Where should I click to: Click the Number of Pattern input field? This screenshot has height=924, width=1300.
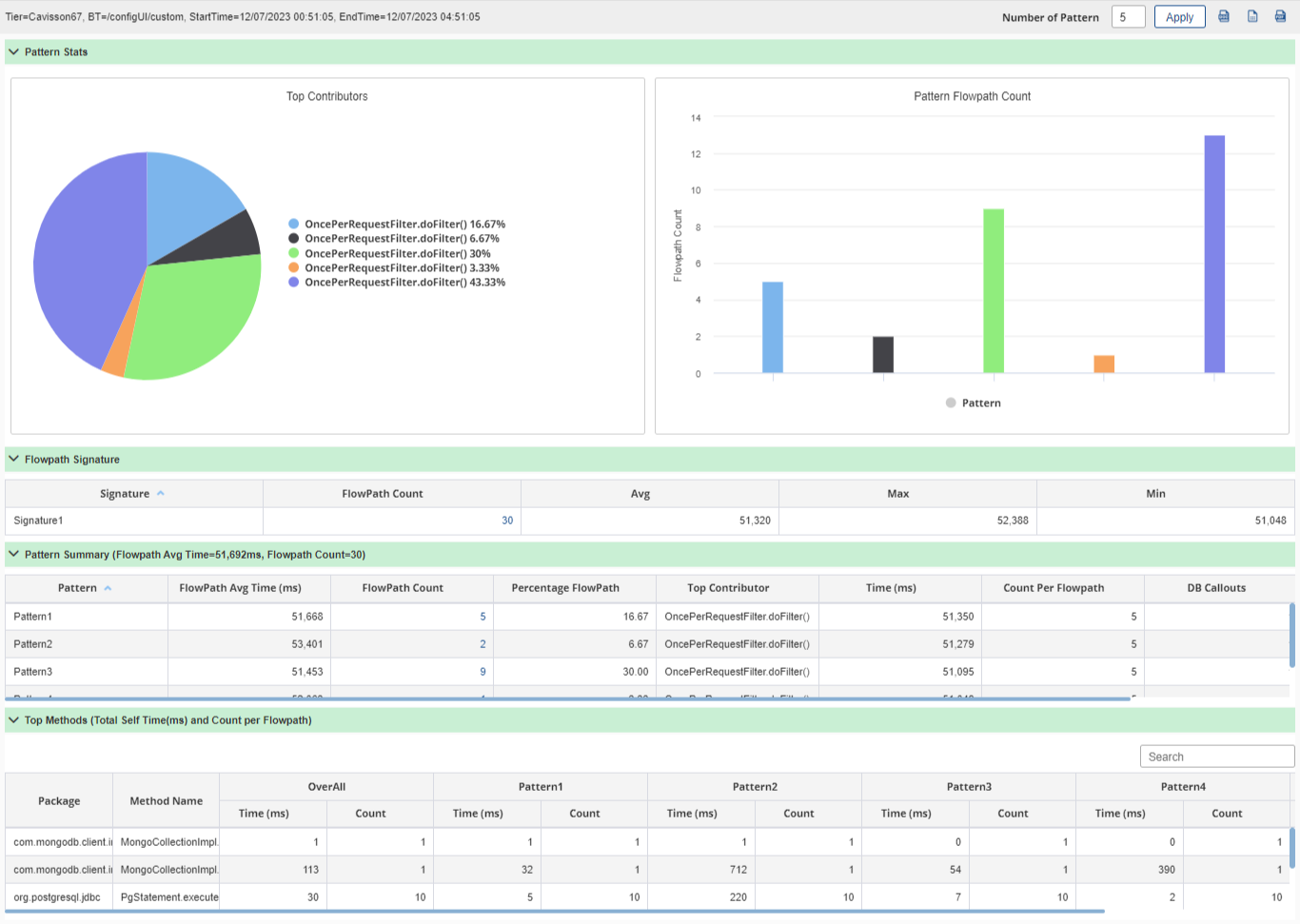(x=1128, y=17)
